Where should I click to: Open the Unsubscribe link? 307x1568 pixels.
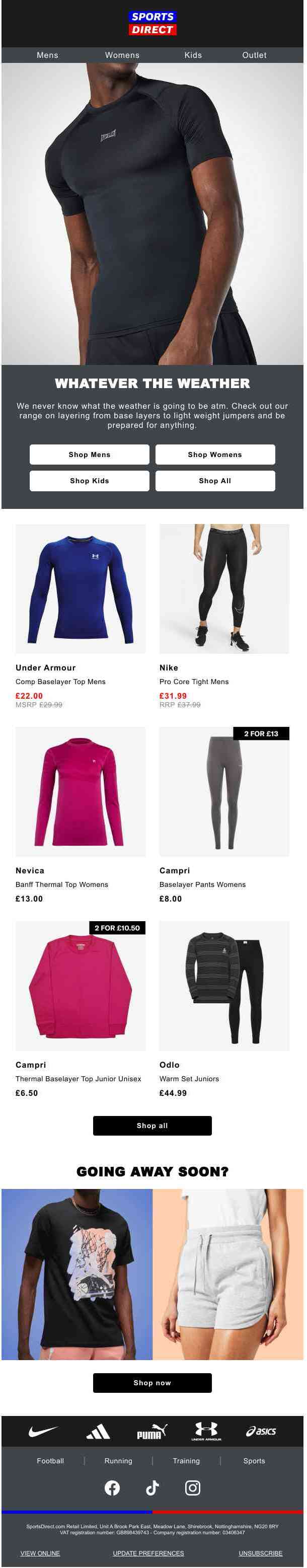pos(261,1553)
